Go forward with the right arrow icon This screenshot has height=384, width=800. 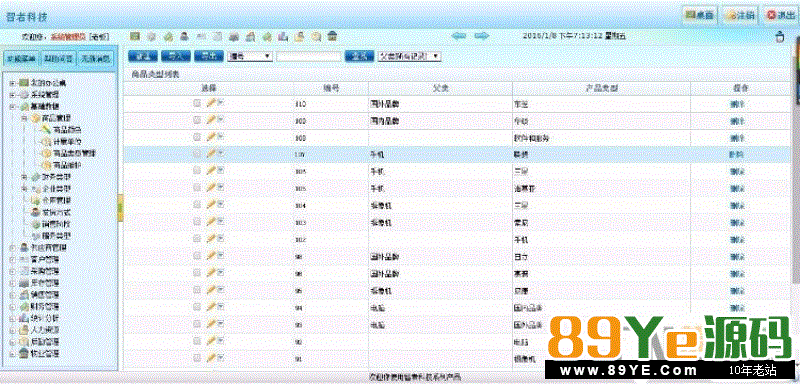[x=481, y=36]
